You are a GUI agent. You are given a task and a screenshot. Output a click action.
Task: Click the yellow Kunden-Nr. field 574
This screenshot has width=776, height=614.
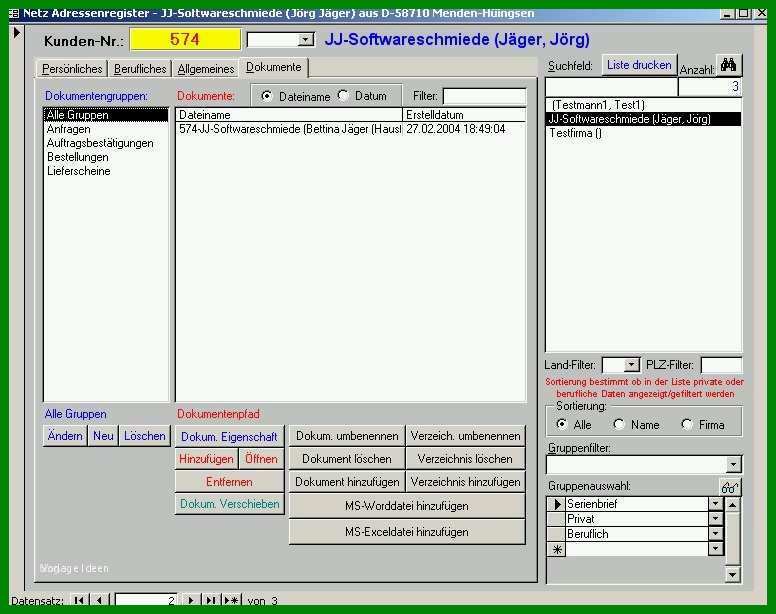pyautogui.click(x=185, y=40)
